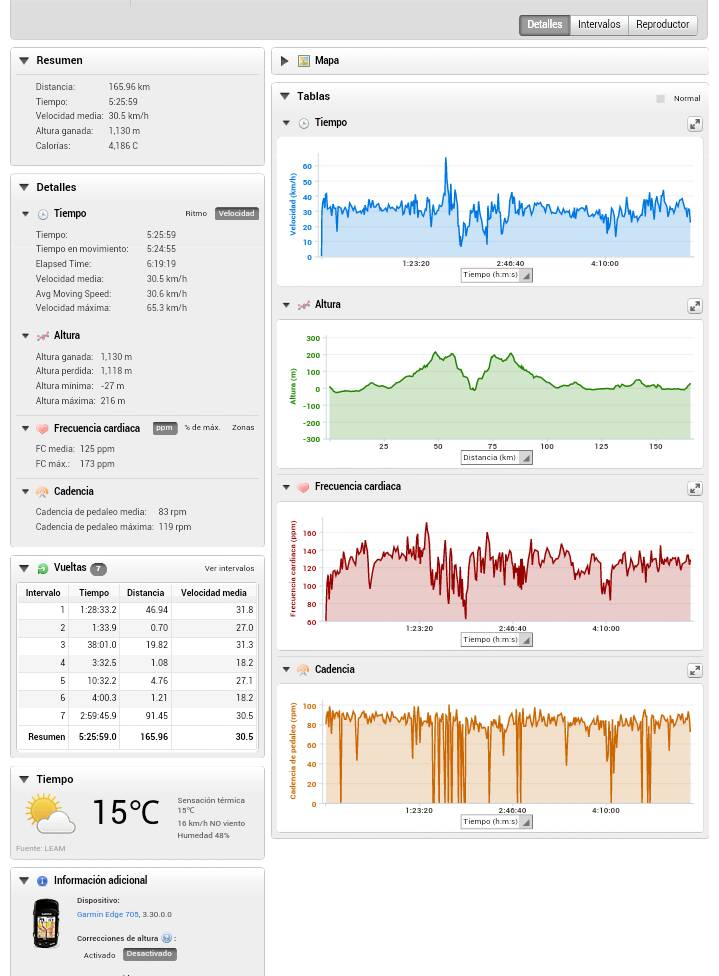Click the green Vueltas laps icon
This screenshot has width=719, height=976.
[x=42, y=569]
